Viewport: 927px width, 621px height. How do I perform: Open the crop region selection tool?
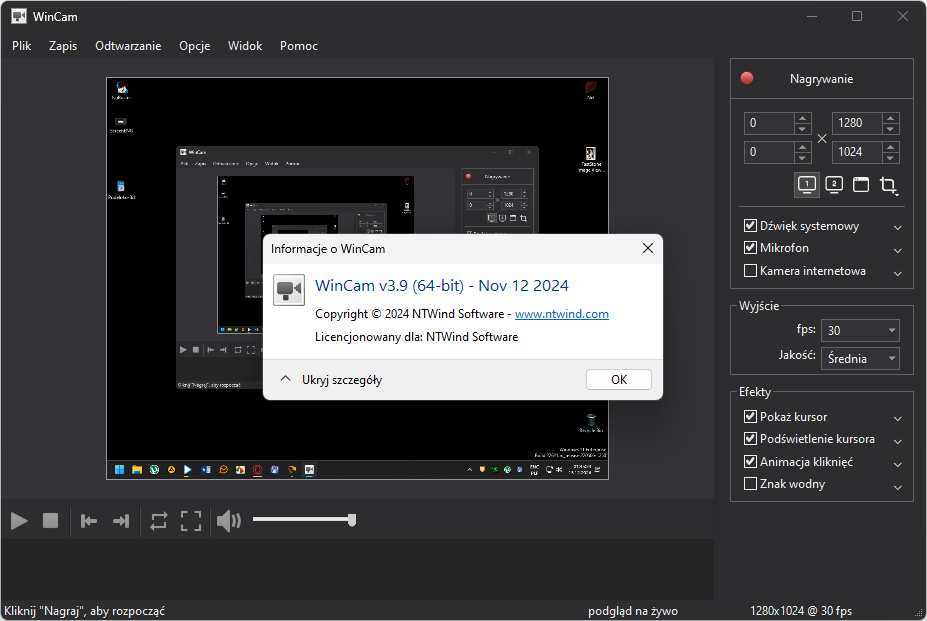888,185
